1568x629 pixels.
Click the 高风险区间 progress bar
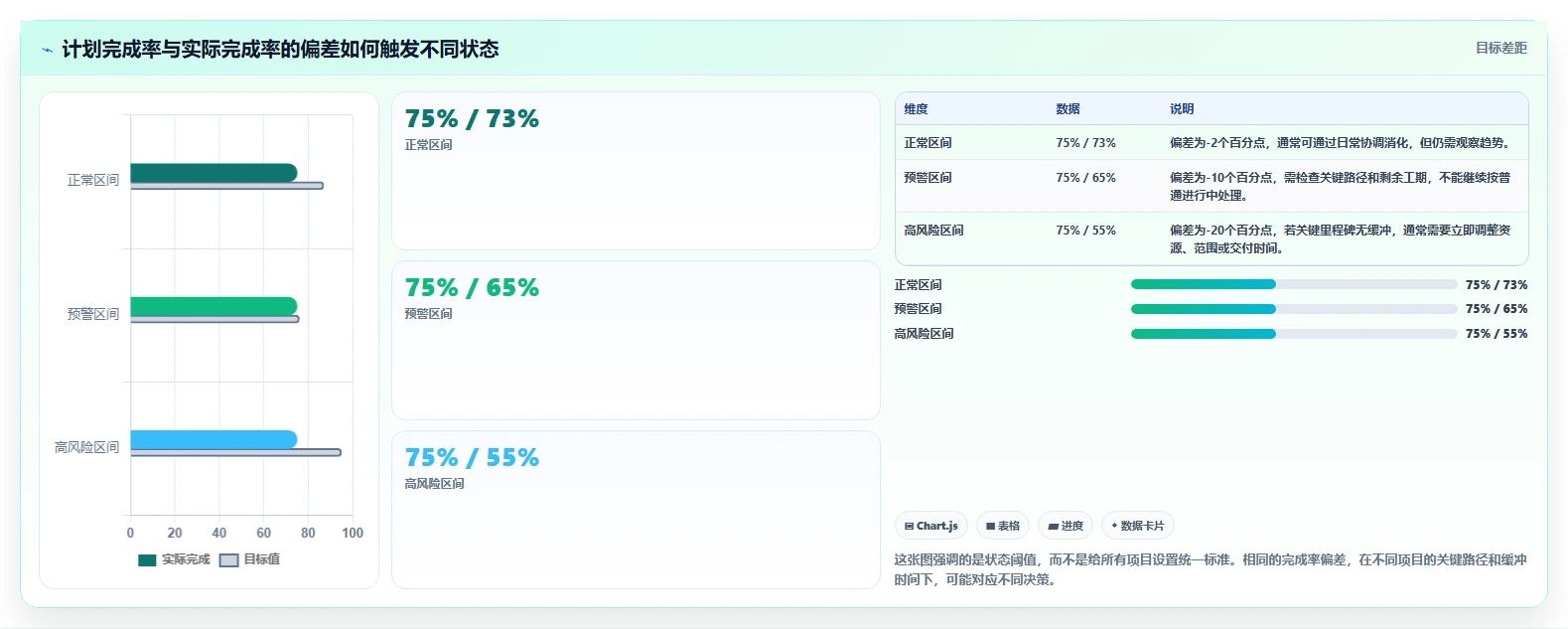tap(1294, 334)
